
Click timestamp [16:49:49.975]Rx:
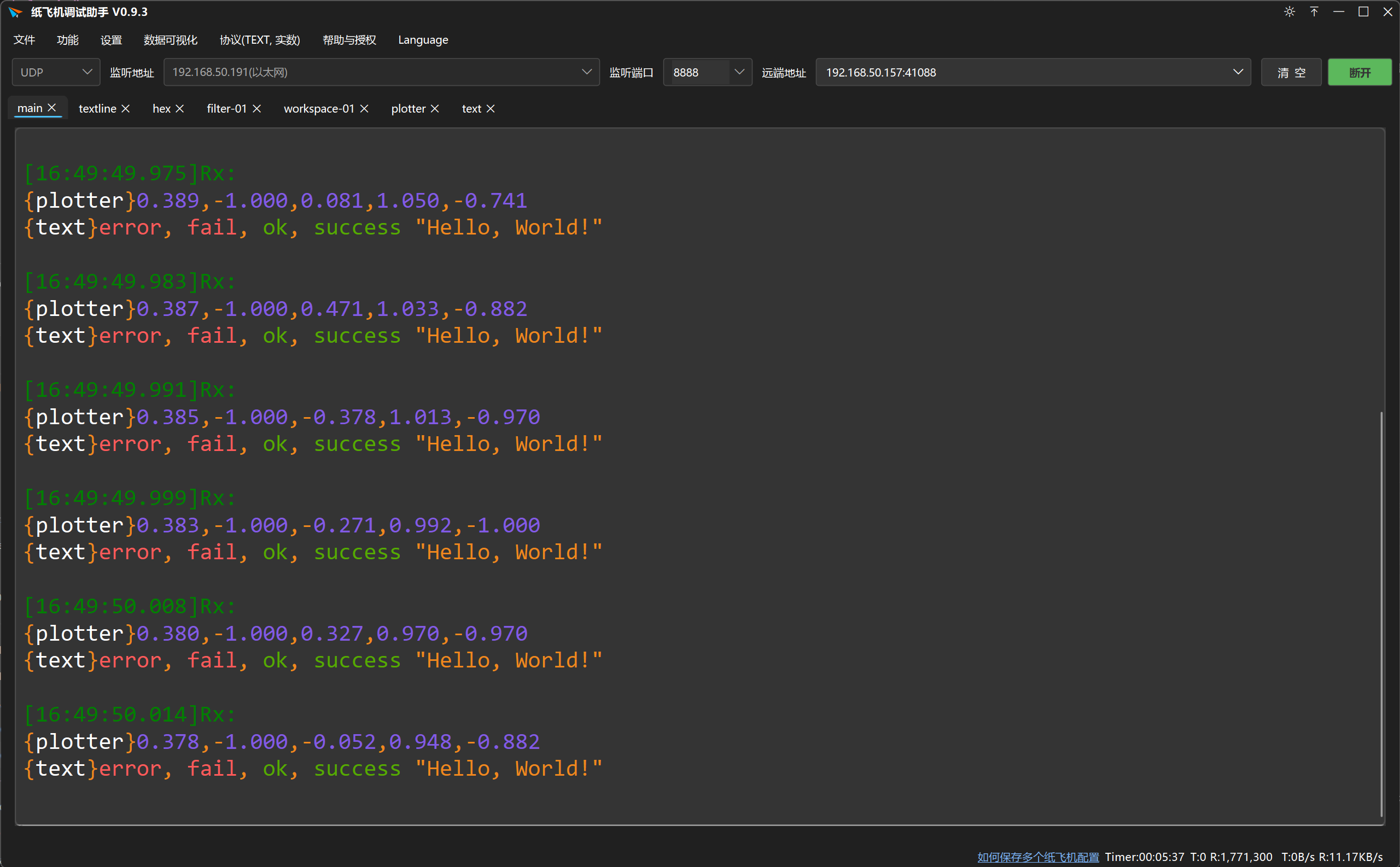pos(130,173)
